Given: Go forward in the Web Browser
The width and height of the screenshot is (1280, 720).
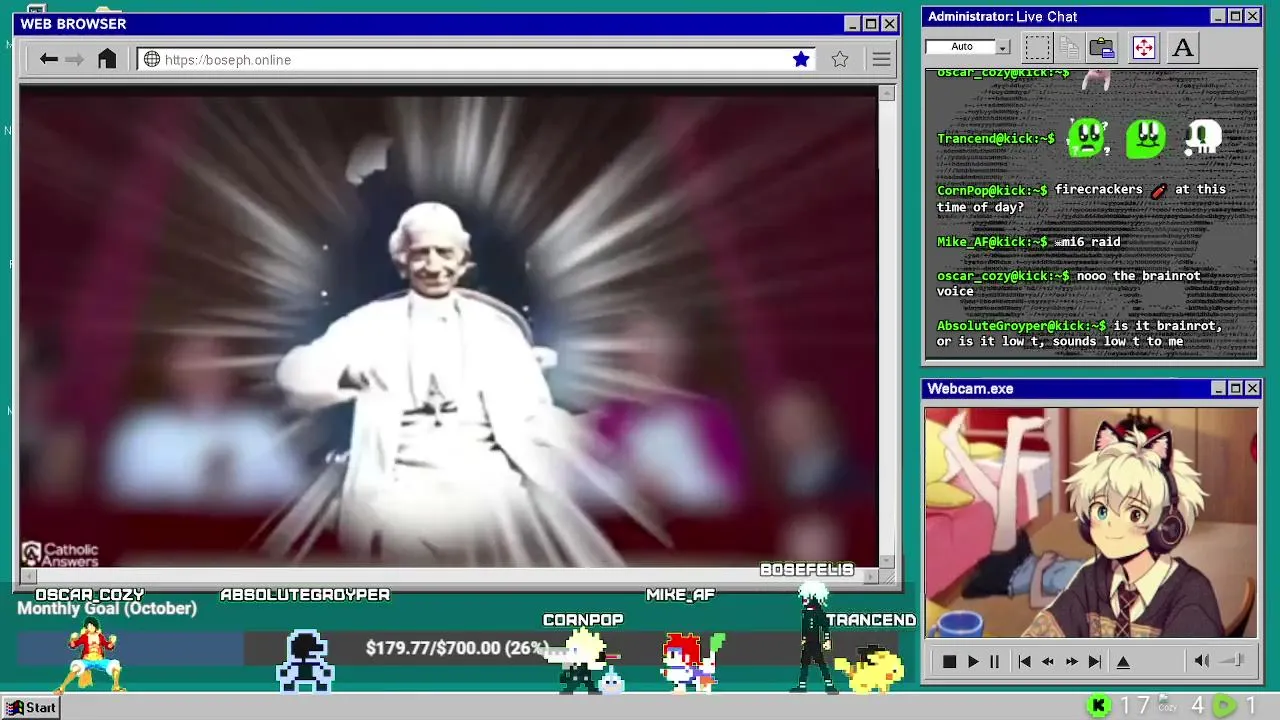Looking at the screenshot, I should tap(74, 59).
